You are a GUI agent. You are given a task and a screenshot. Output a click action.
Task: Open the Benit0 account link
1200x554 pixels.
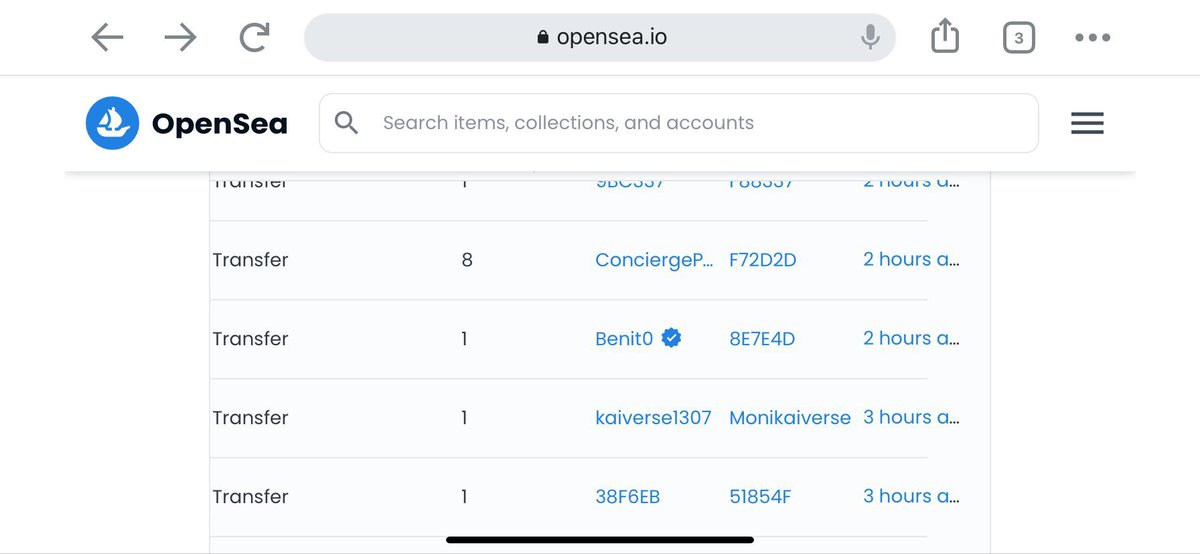624,339
